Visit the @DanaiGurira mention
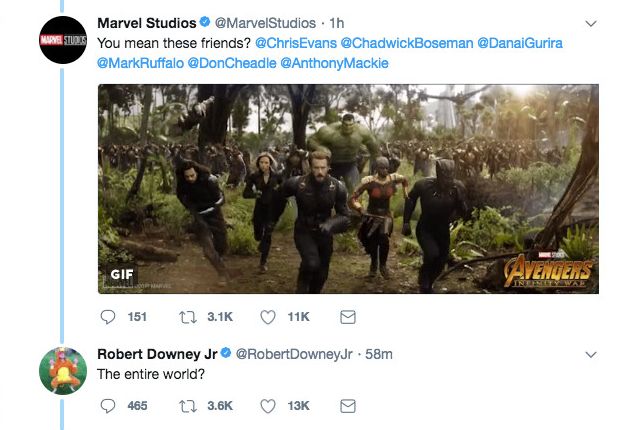The image size is (632, 430). (x=520, y=43)
